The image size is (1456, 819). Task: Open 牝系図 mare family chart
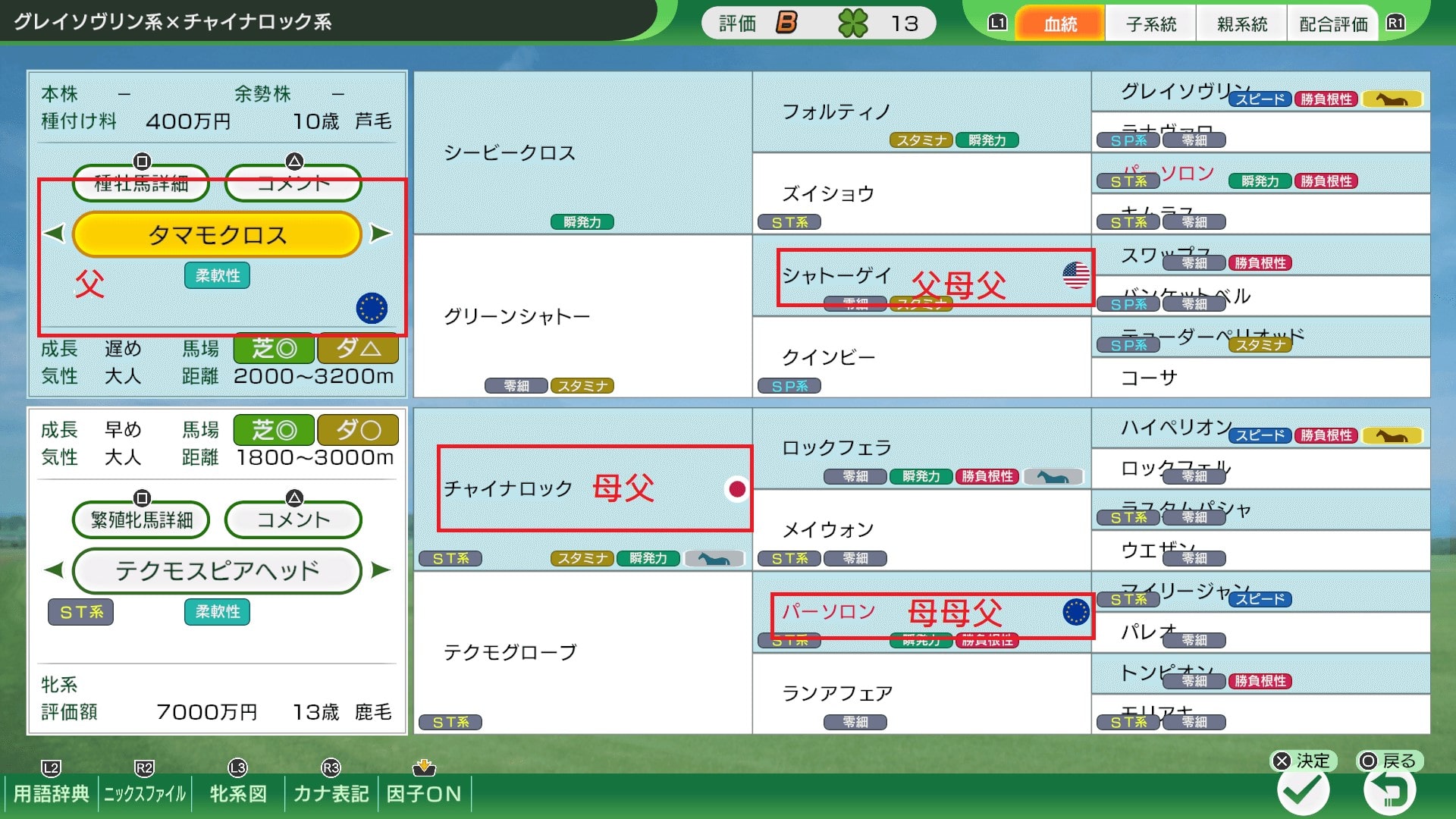[x=238, y=793]
